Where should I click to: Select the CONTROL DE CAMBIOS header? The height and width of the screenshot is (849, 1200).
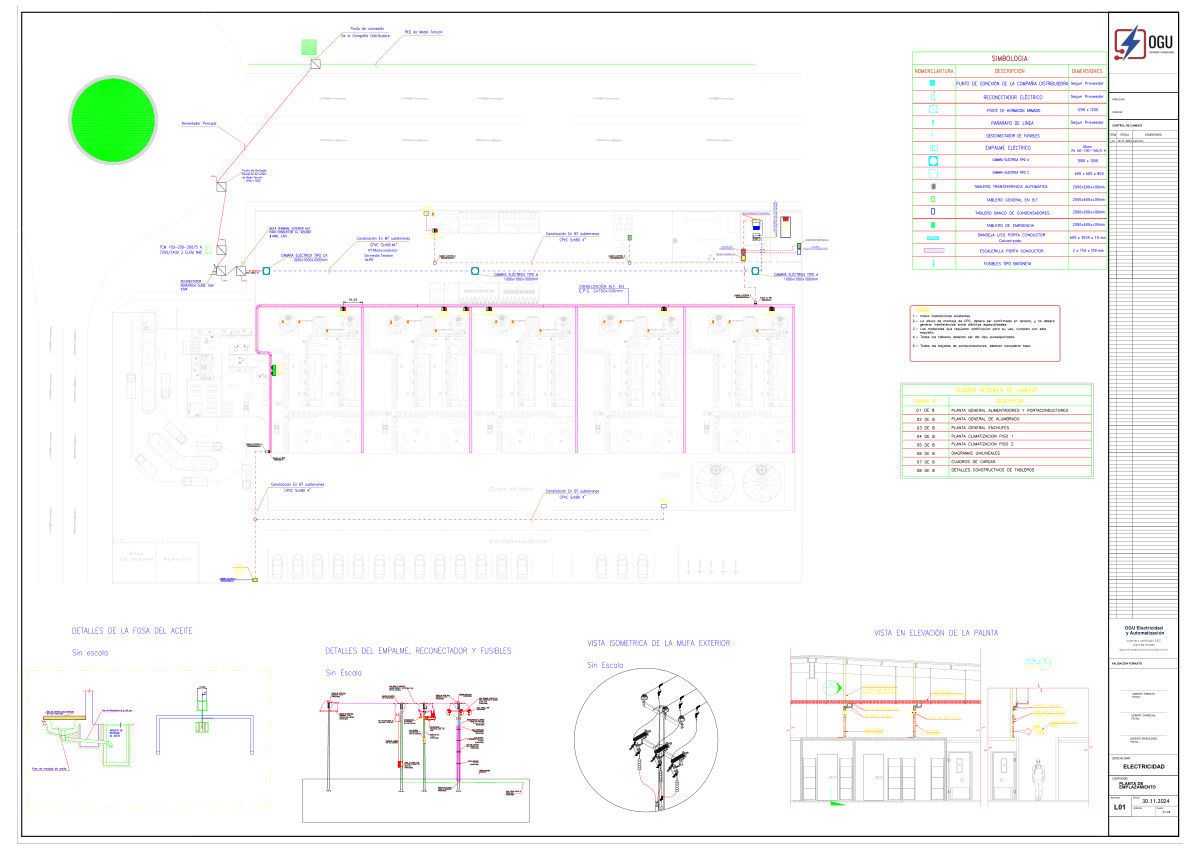[x=1126, y=125]
